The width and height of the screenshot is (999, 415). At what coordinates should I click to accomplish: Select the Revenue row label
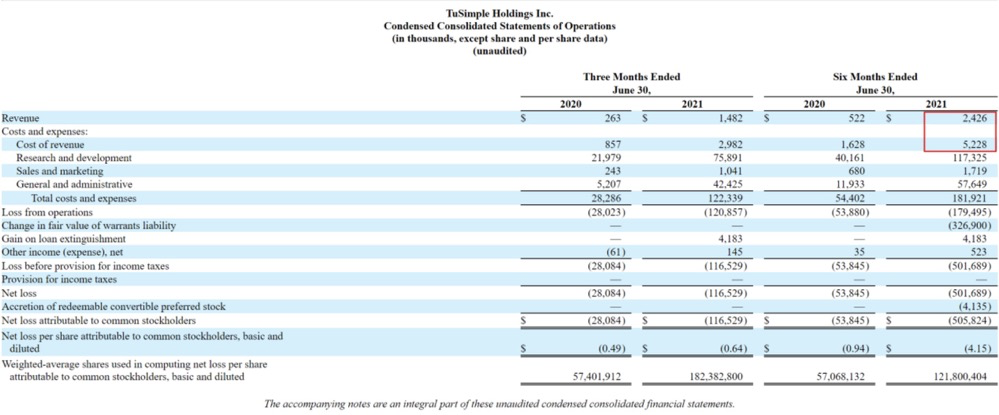[21, 118]
